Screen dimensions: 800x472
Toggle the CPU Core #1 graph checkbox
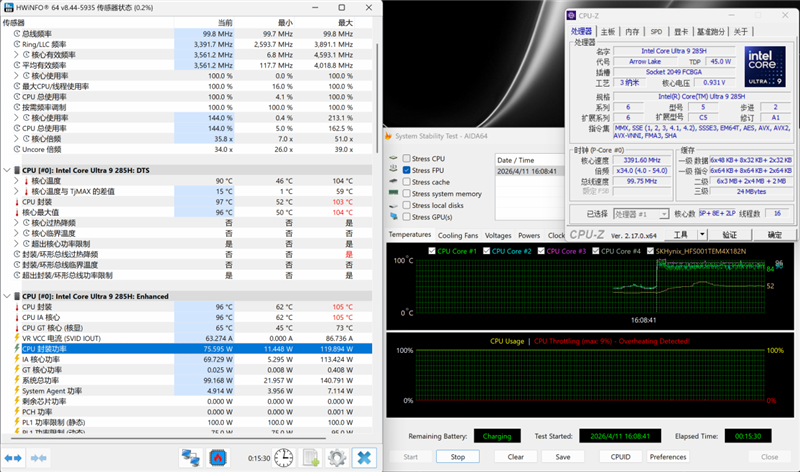[x=432, y=251]
